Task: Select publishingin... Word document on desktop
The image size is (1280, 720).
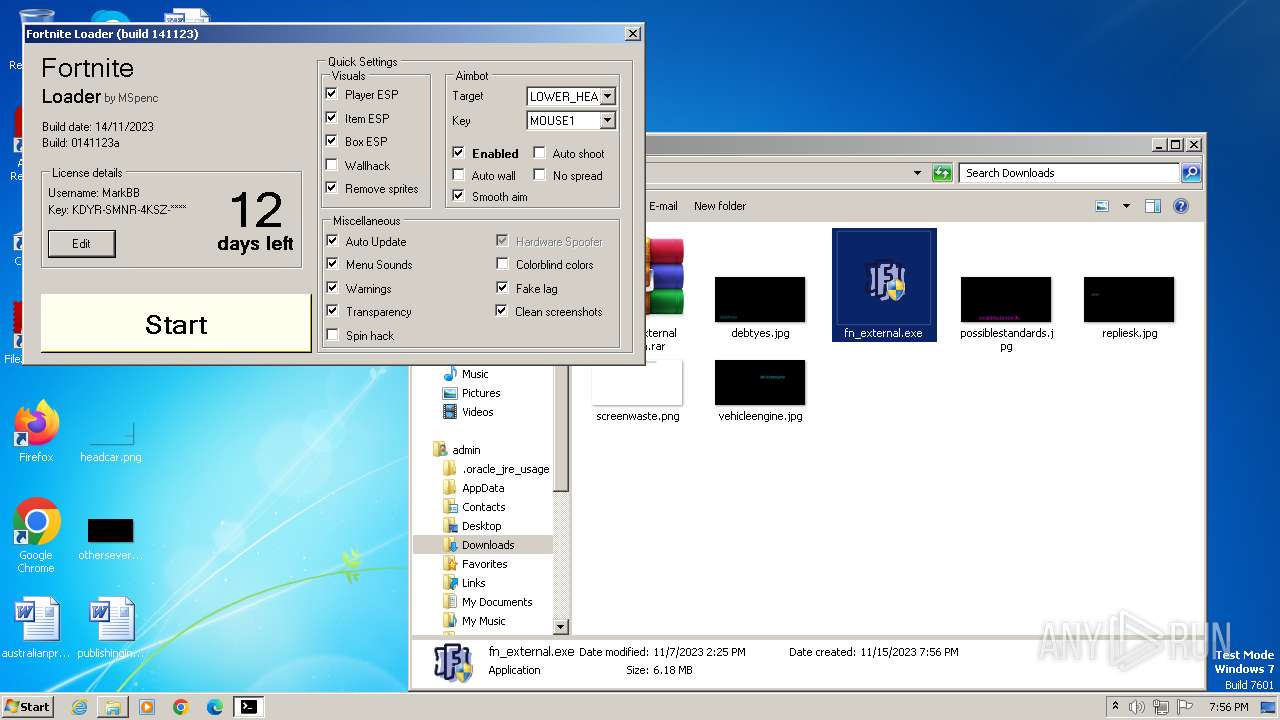Action: point(110,627)
